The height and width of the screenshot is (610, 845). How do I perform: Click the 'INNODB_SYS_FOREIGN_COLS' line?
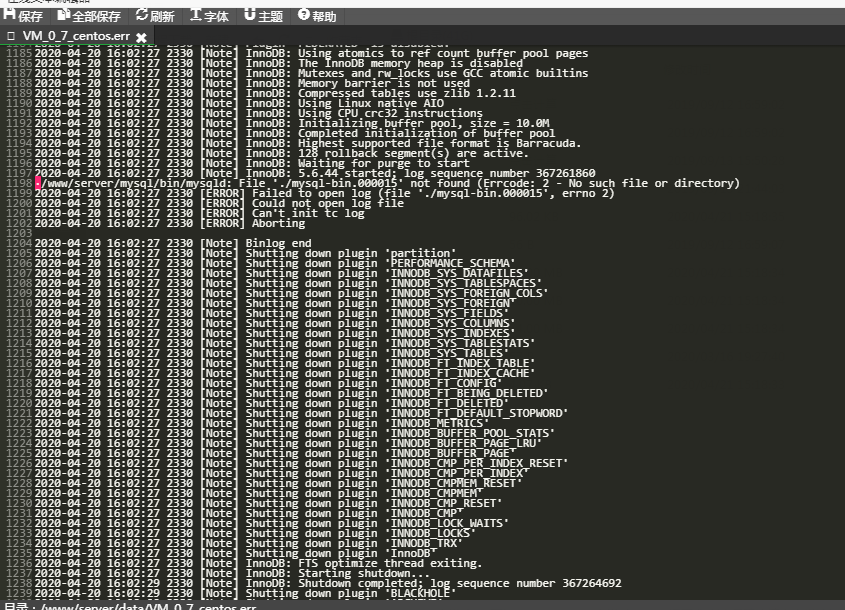(x=291, y=293)
